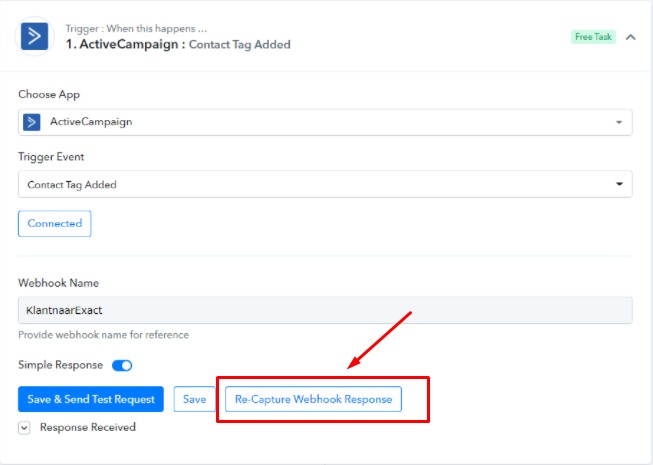Open the Choose App dropdown arrow
Image resolution: width=653 pixels, height=465 pixels.
pos(619,122)
